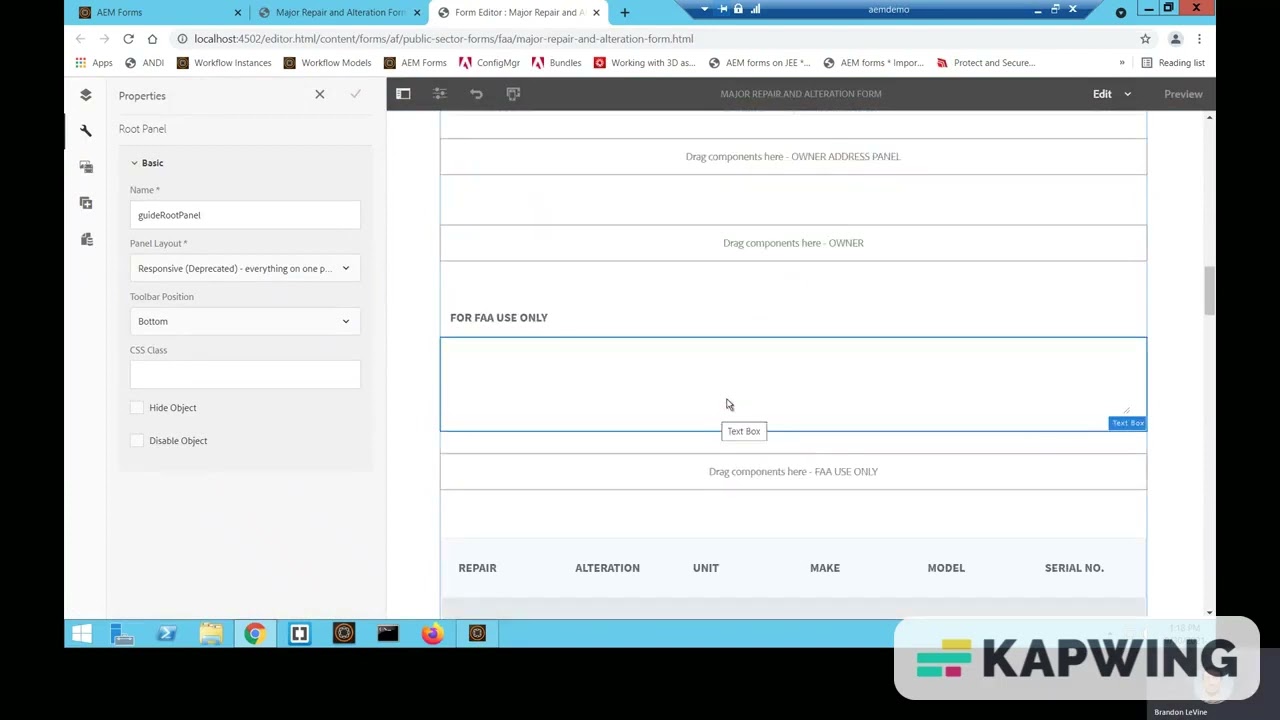Click the Name field with guideRootPanel

(x=245, y=215)
